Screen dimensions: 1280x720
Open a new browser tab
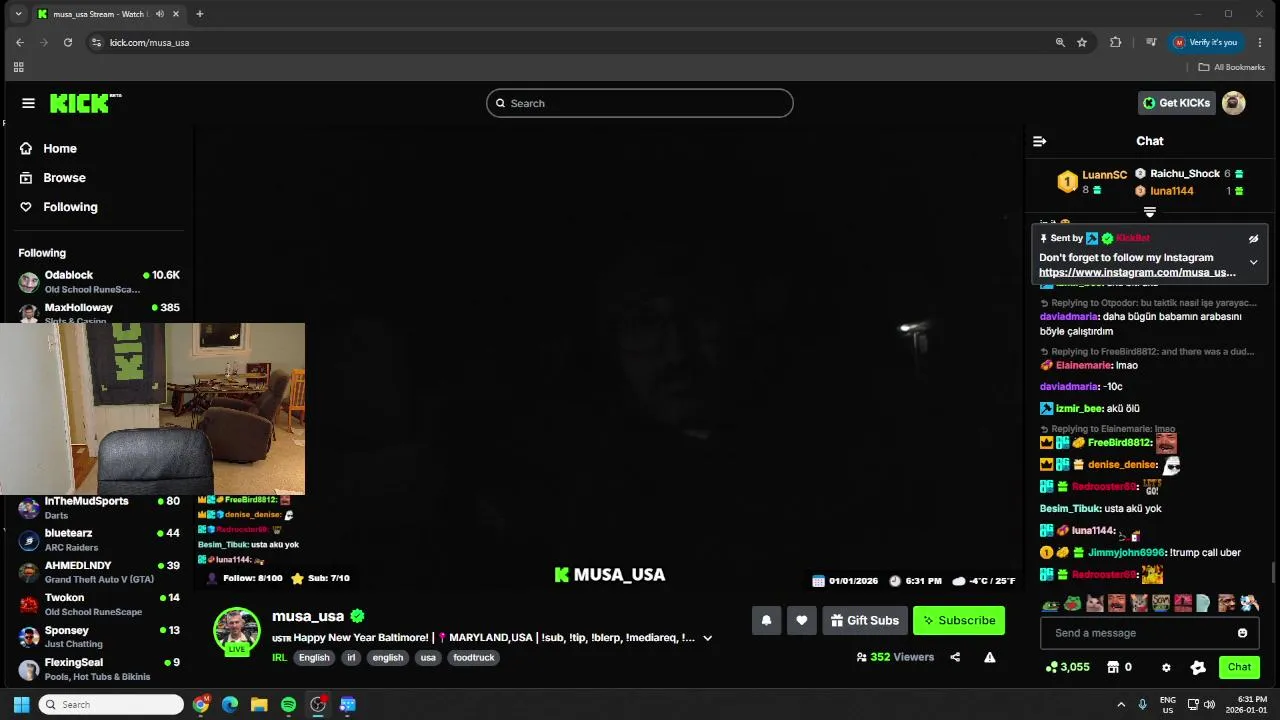(200, 14)
